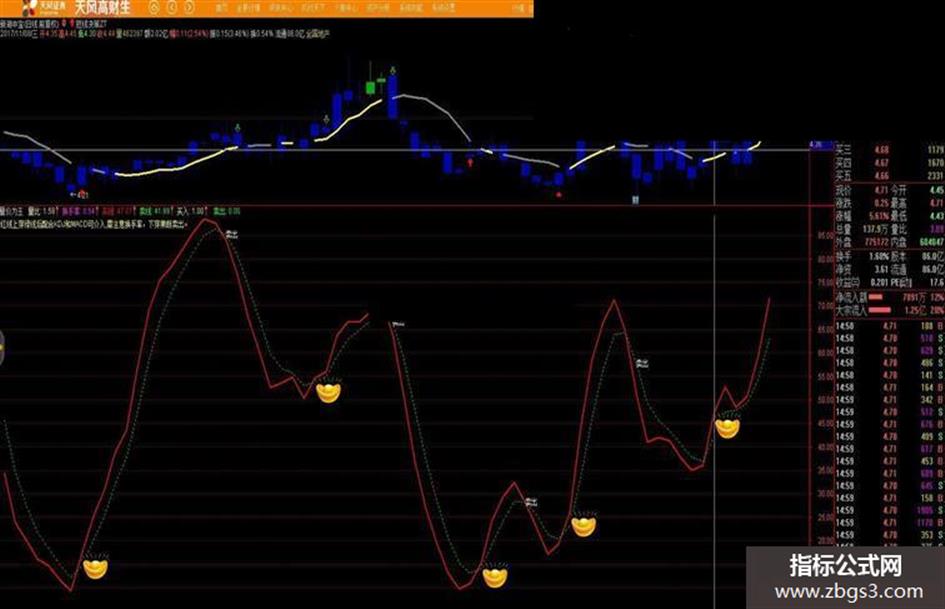Click the 量比 1.58 indicator label
Image resolution: width=945 pixels, height=609 pixels.
(43, 212)
